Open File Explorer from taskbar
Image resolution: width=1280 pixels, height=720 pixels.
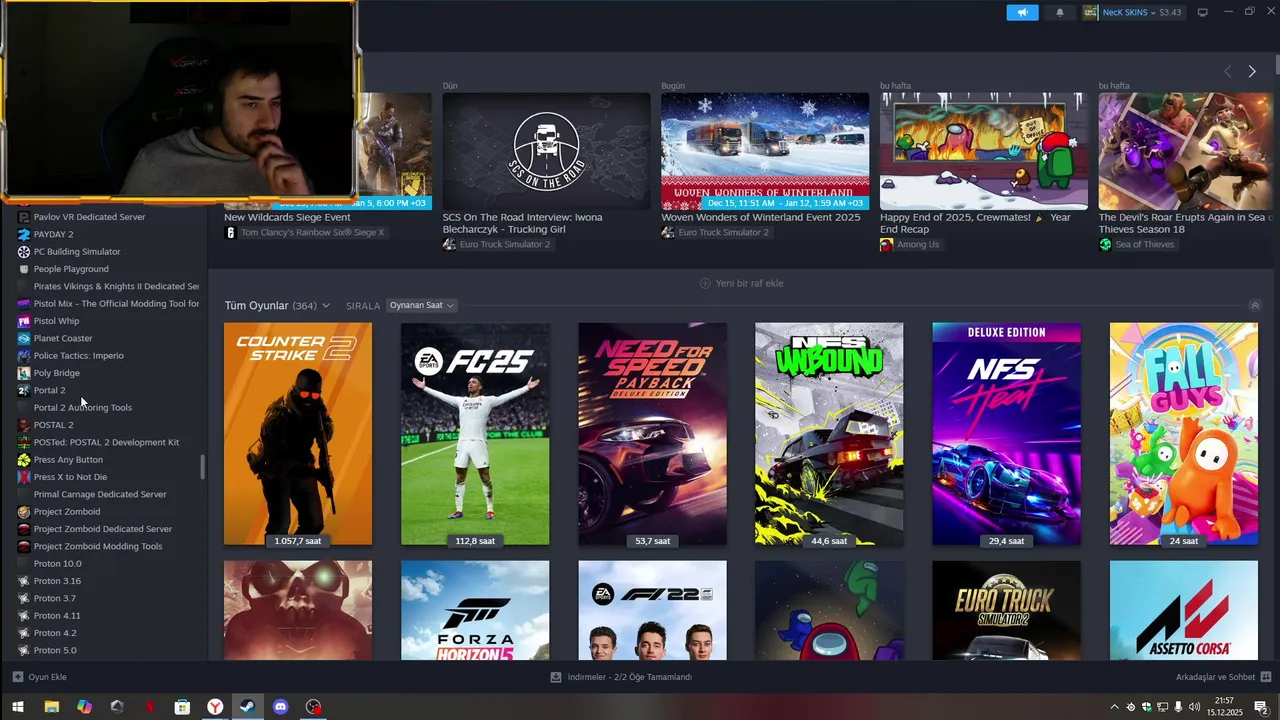[52, 707]
